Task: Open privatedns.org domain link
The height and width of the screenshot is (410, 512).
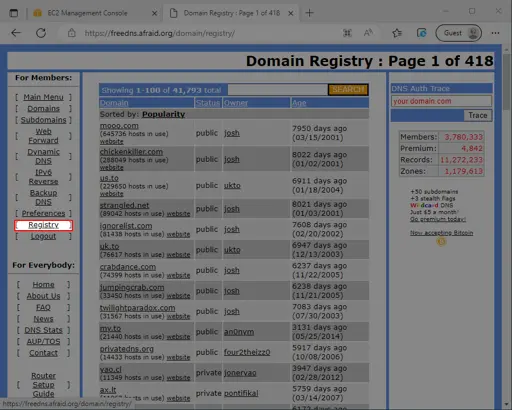Action: pos(127,349)
